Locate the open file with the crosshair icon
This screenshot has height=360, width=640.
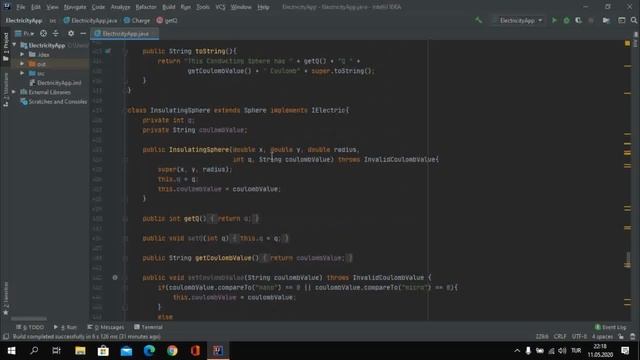click(43, 33)
